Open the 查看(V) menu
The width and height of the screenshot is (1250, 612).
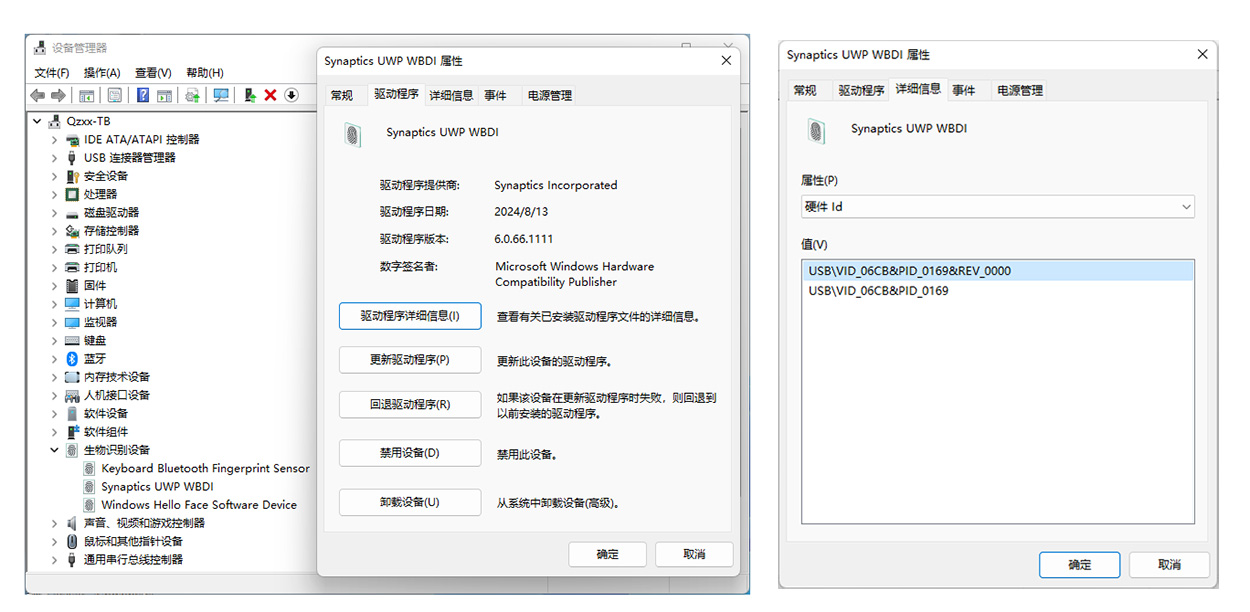153,73
